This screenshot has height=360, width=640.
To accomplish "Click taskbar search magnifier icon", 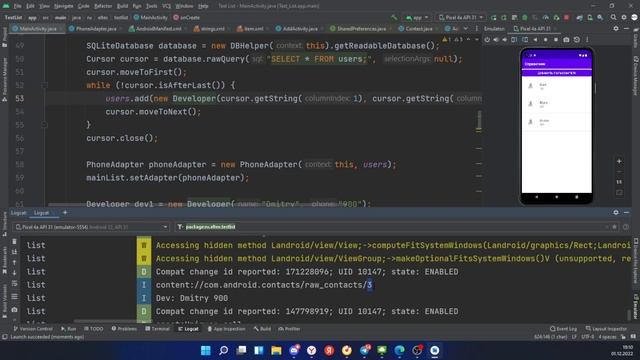I will coord(223,350).
